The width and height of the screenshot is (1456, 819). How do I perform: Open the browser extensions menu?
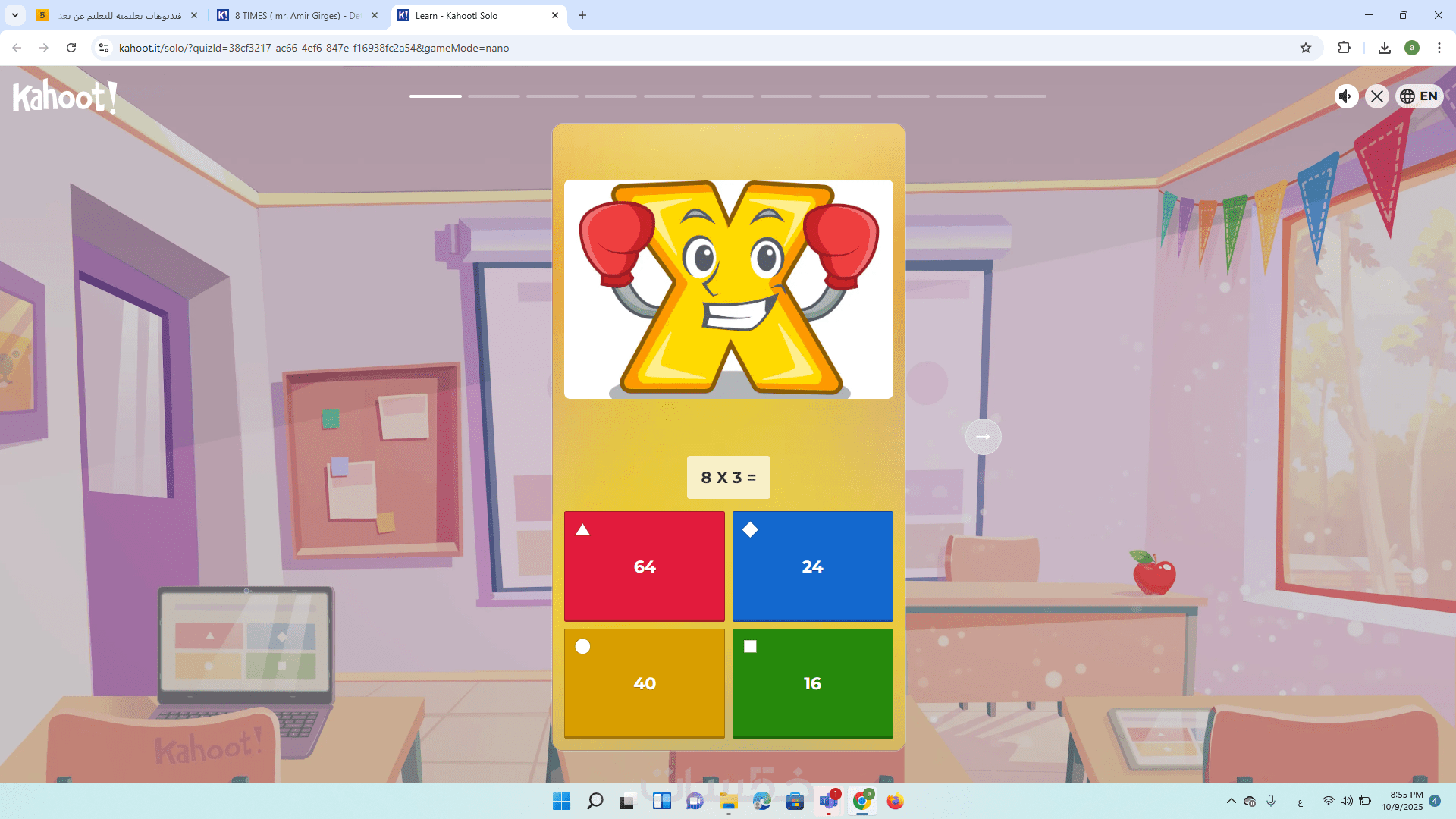[1344, 48]
